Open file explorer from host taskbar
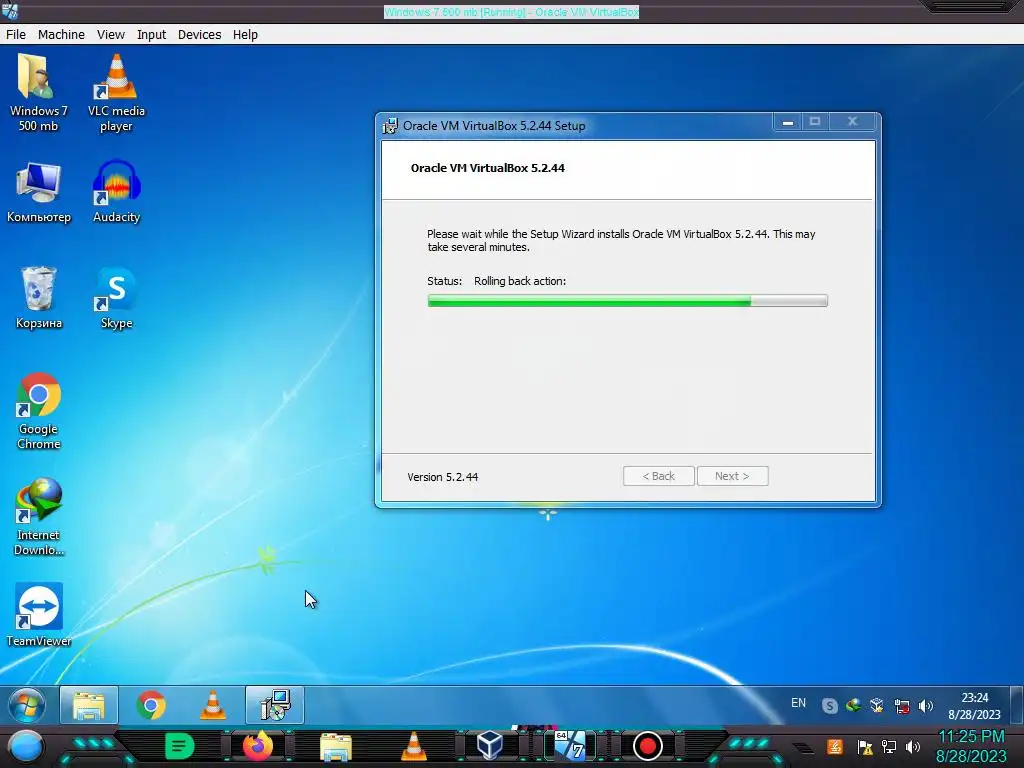The width and height of the screenshot is (1024, 768). point(336,747)
